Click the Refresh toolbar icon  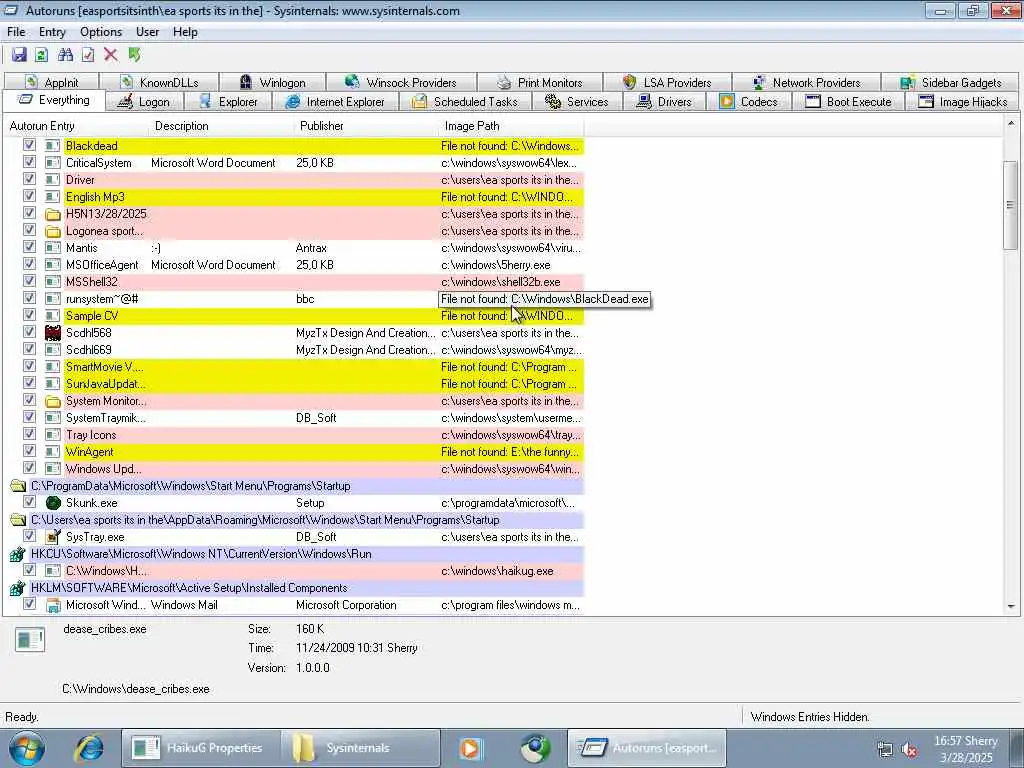[42, 55]
